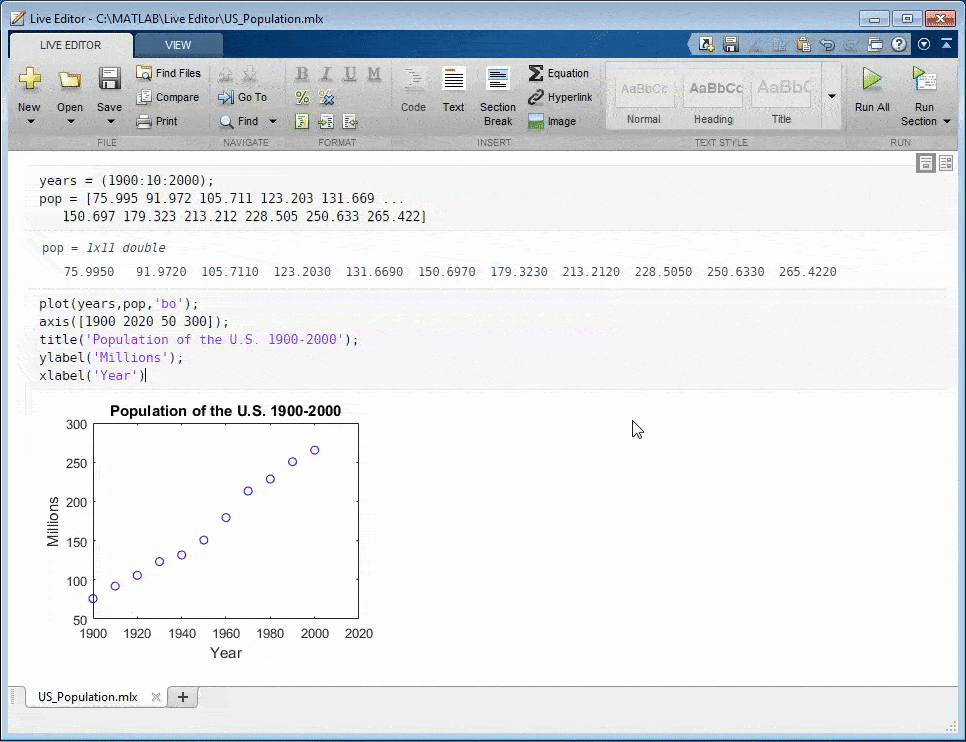Switch to the VIEW tab
Screen dimensions: 966x742
pyautogui.click(x=178, y=45)
